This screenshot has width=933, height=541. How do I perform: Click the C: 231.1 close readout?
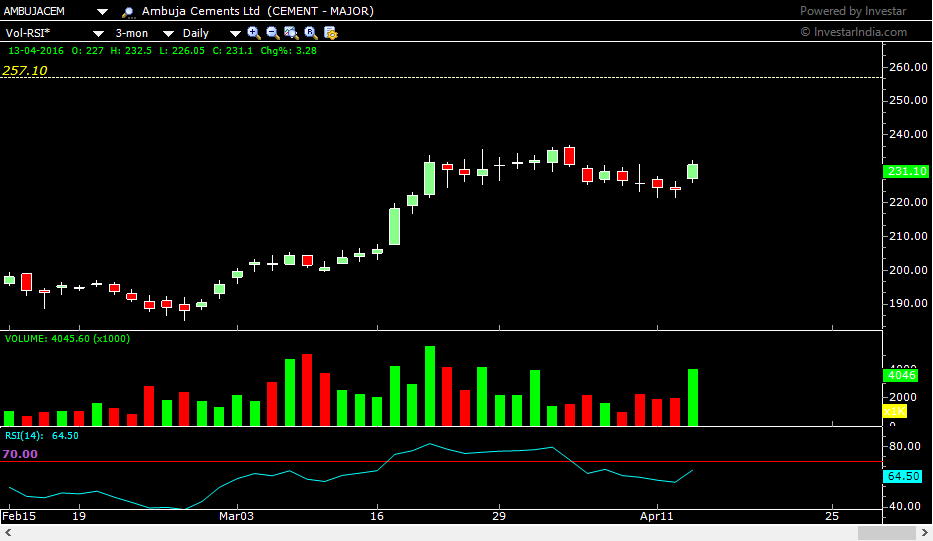[233, 51]
